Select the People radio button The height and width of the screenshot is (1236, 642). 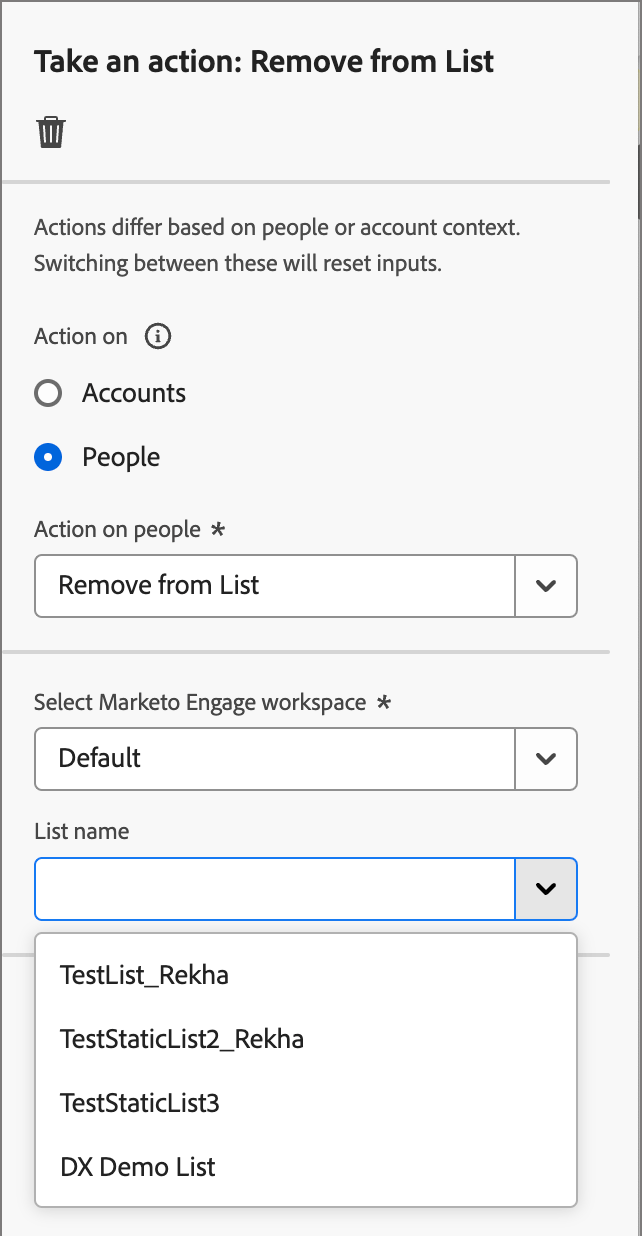[x=49, y=457]
